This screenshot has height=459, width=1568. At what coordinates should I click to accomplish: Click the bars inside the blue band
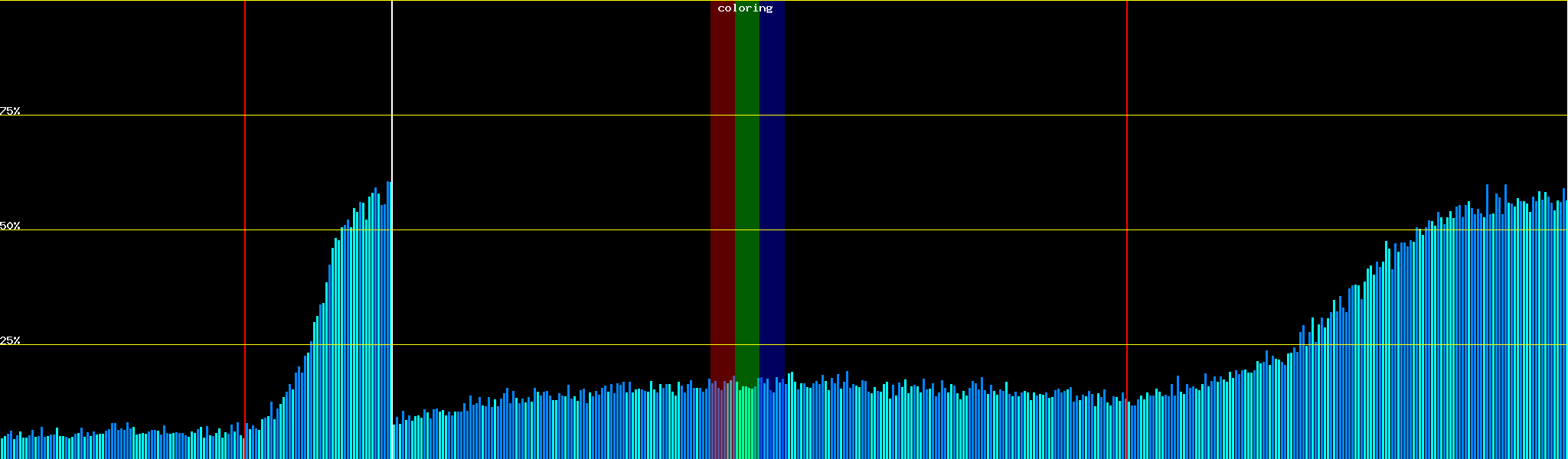click(772, 421)
